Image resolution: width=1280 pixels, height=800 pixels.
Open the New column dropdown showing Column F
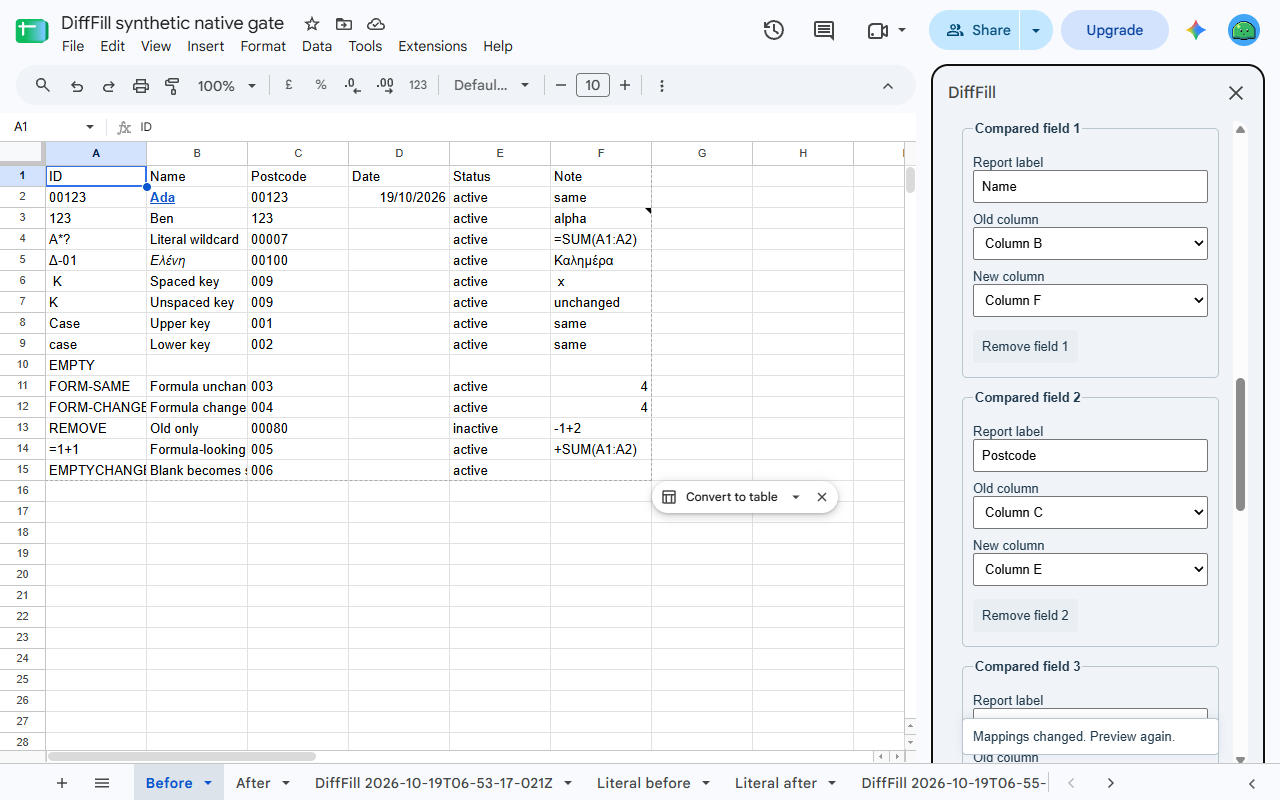point(1090,300)
